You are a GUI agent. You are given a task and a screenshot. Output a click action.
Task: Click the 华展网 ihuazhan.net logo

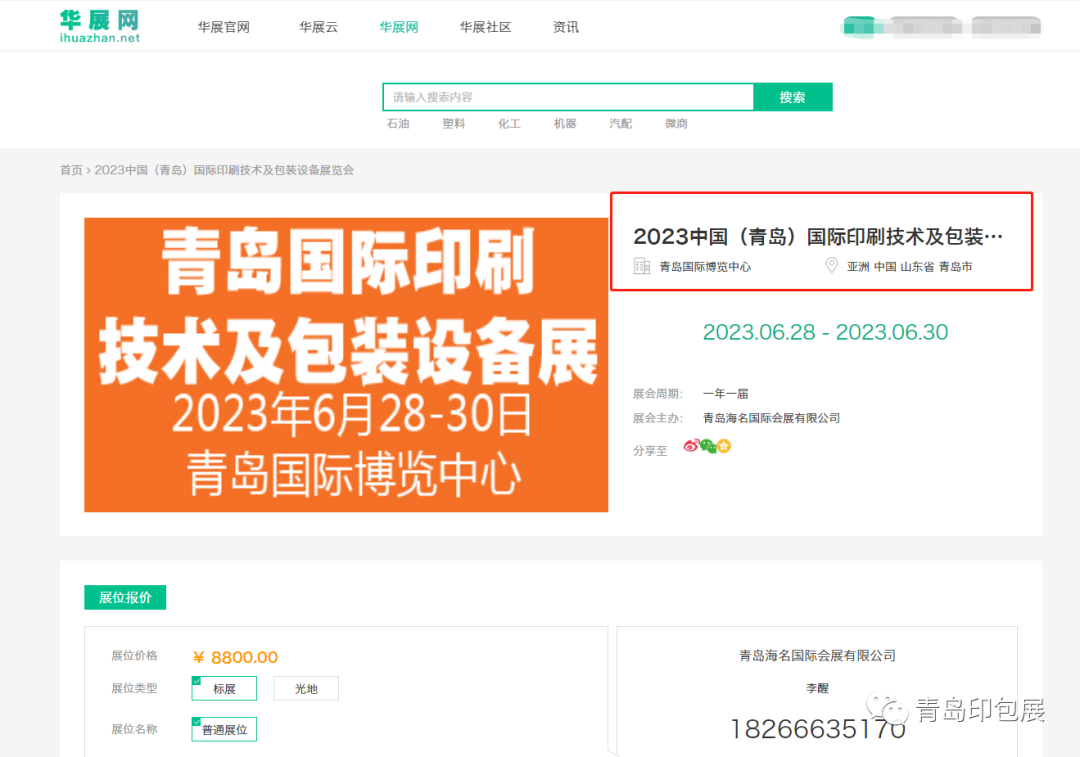[100, 26]
